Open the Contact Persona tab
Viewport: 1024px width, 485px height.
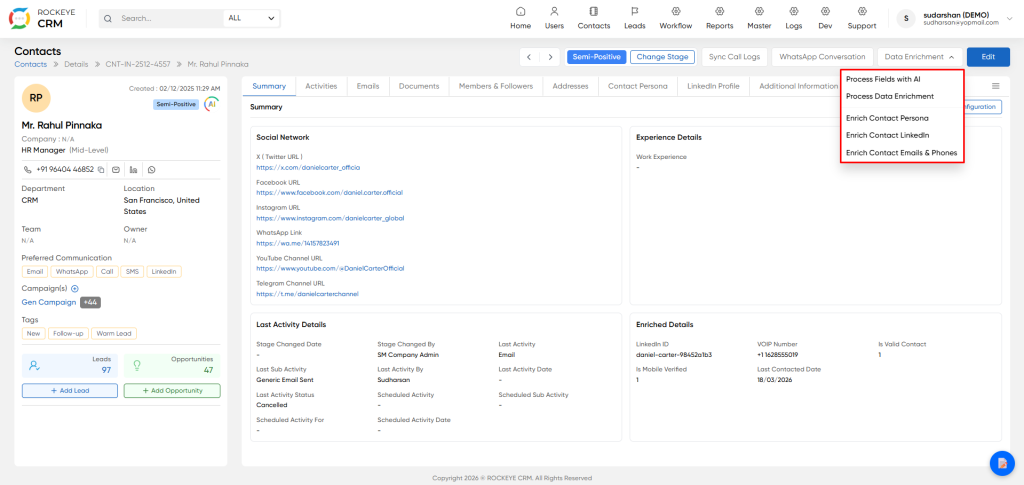coord(638,86)
